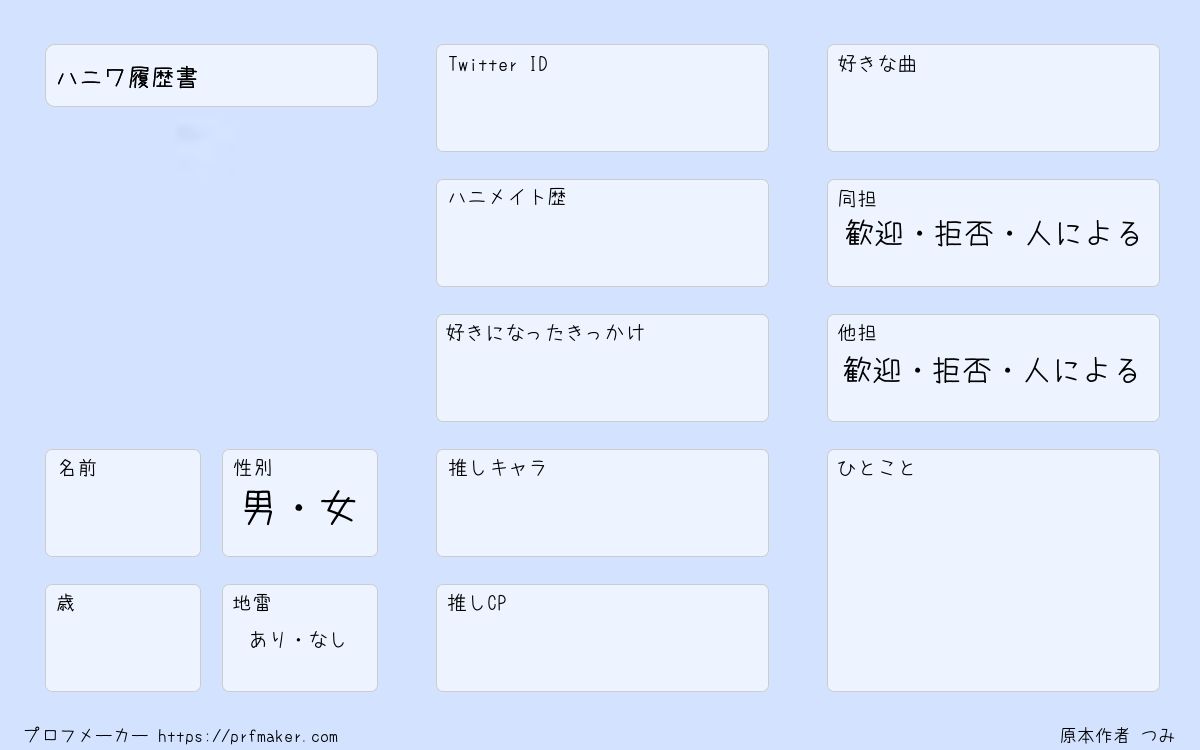1200x750 pixels.
Task: Click the 推しCP field
Action: coord(602,638)
